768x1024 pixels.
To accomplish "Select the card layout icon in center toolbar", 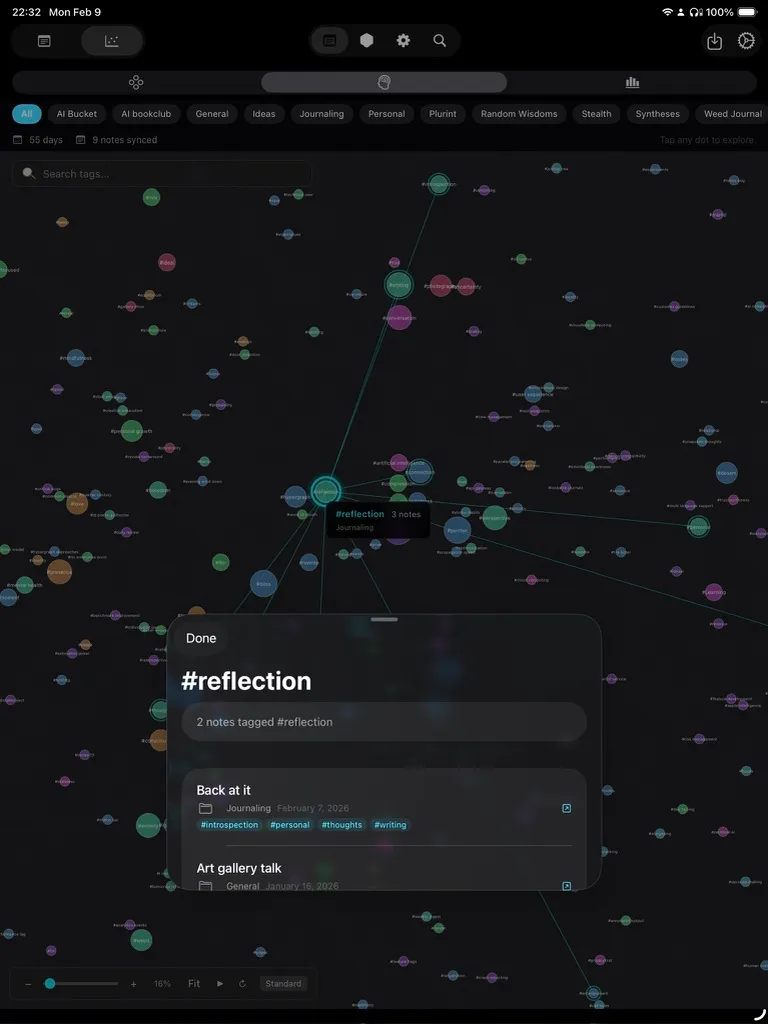I will pyautogui.click(x=330, y=41).
